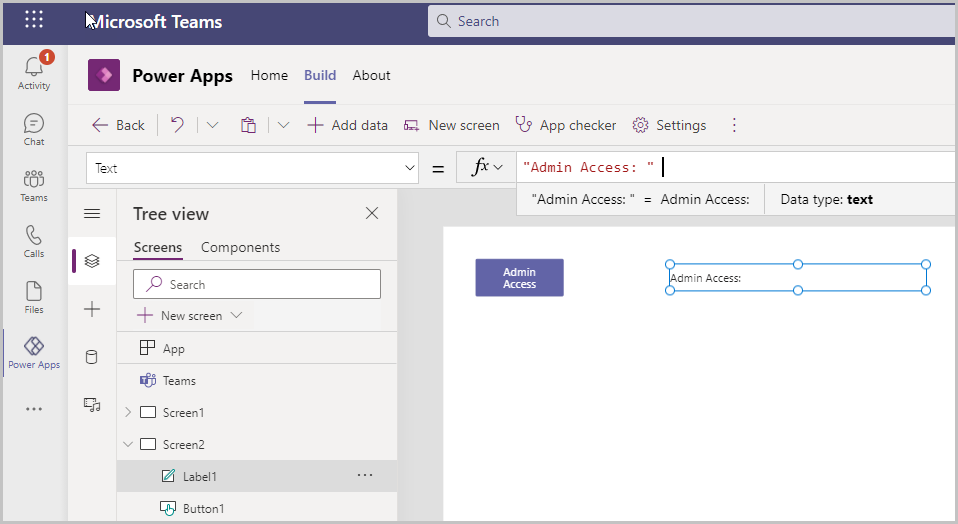
Task: Open Chat in the Teams sidebar
Action: click(34, 129)
